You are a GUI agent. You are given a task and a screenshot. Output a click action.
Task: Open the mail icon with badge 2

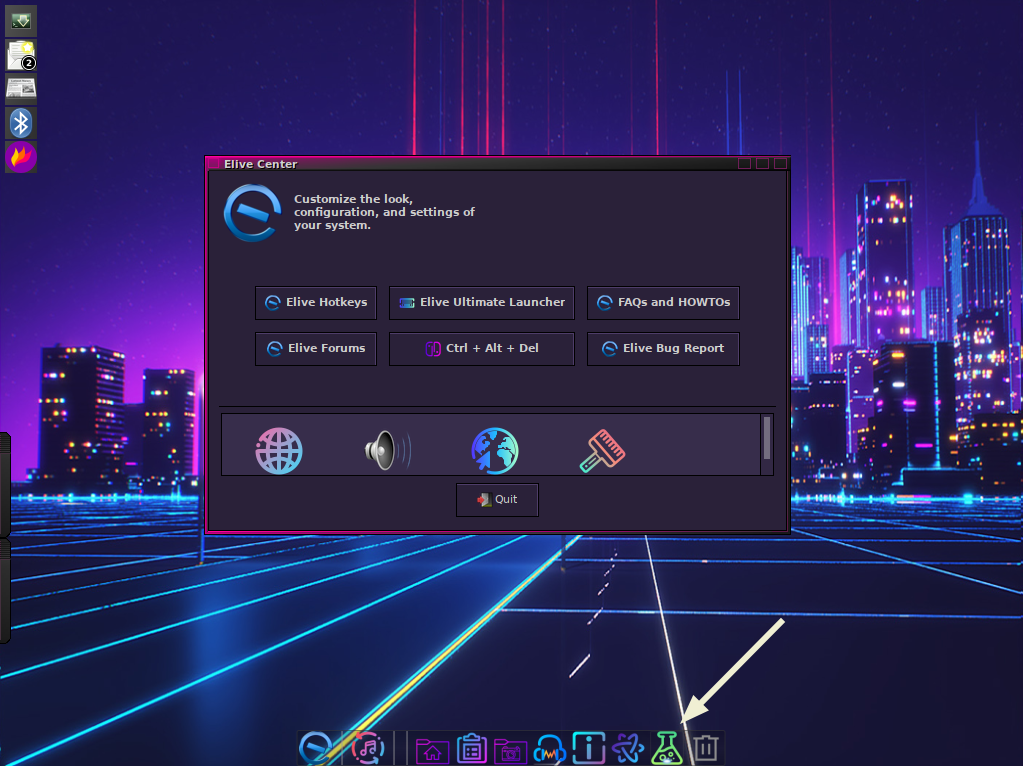coord(21,55)
